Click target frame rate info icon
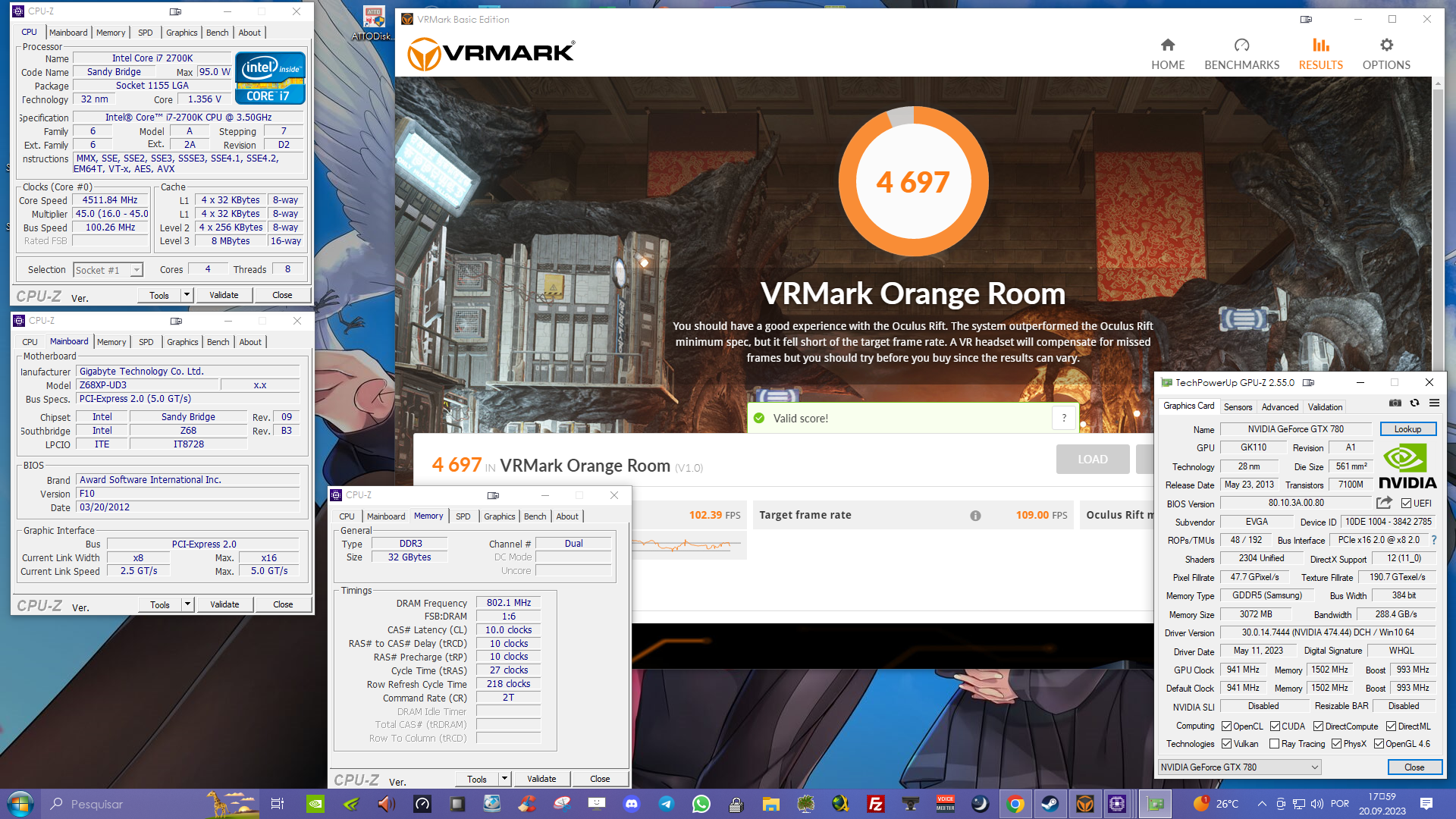The width and height of the screenshot is (1456, 819). click(x=975, y=516)
